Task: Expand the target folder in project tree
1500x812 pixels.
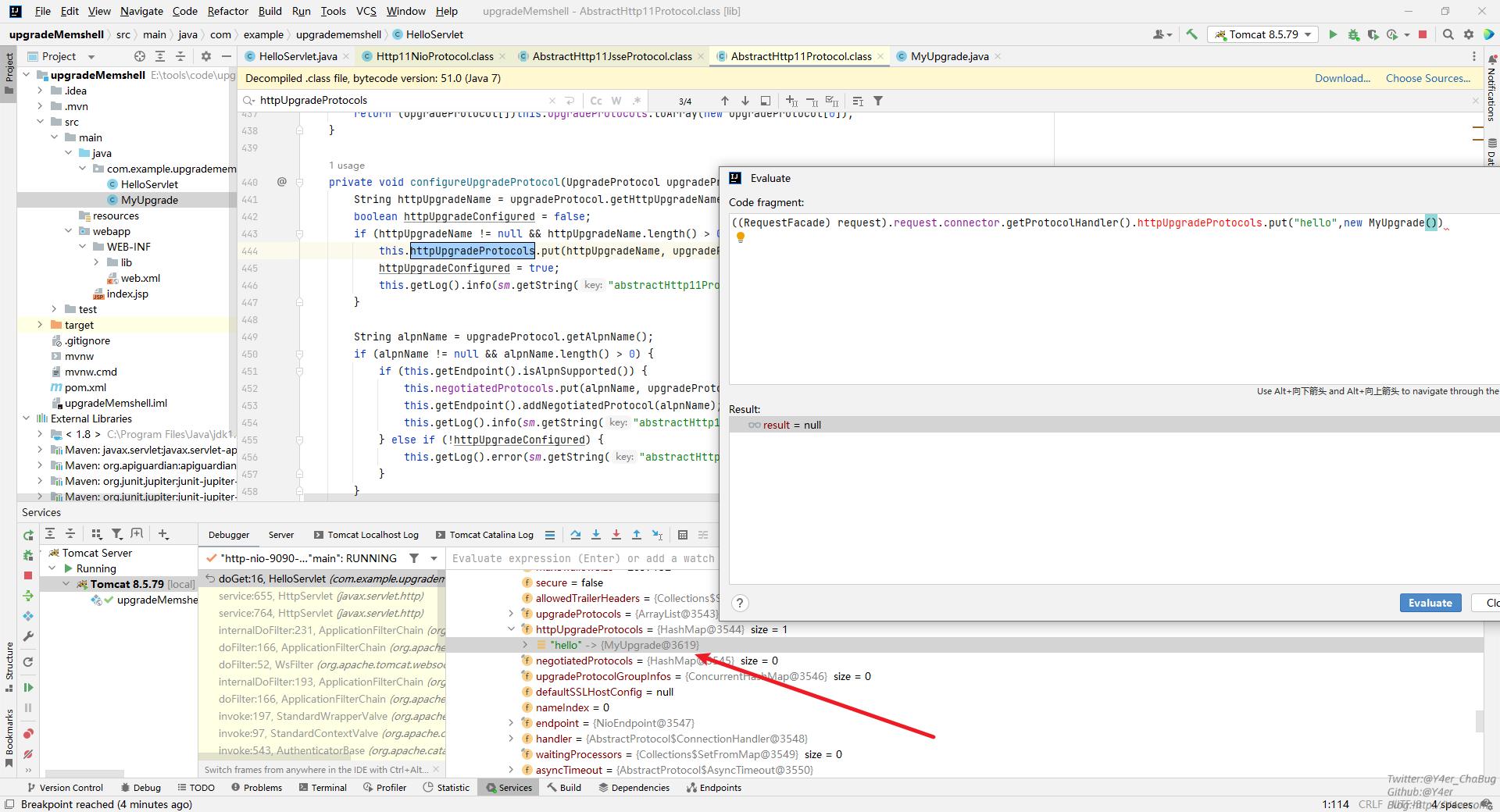Action: pos(40,325)
